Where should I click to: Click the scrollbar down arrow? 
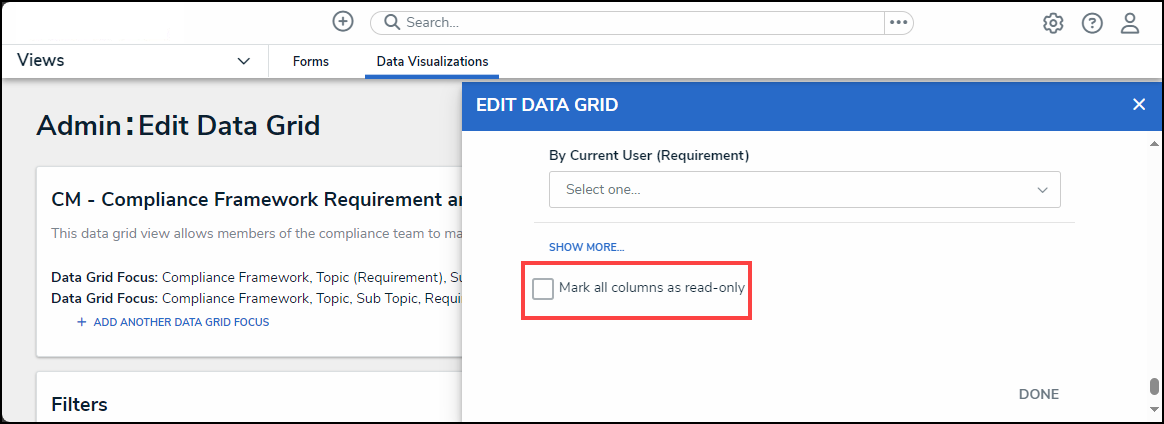(x=1154, y=409)
